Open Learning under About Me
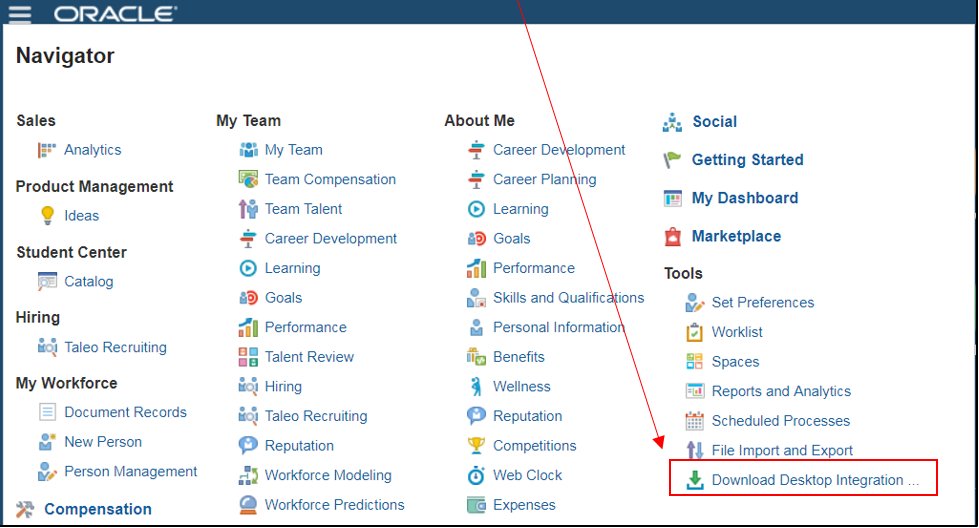The width and height of the screenshot is (979, 528). pyautogui.click(x=521, y=209)
